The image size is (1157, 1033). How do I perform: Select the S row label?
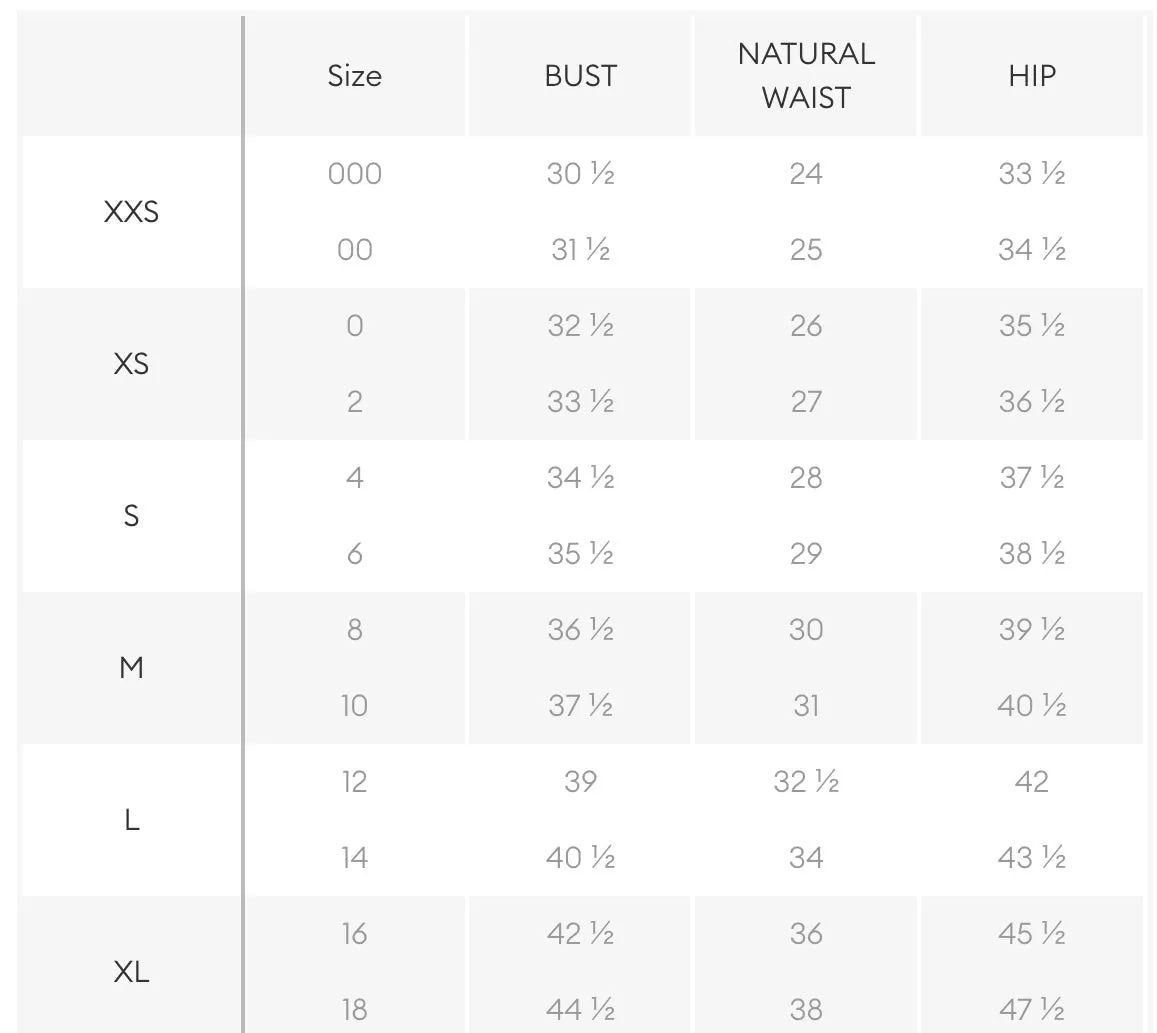pyautogui.click(x=131, y=516)
